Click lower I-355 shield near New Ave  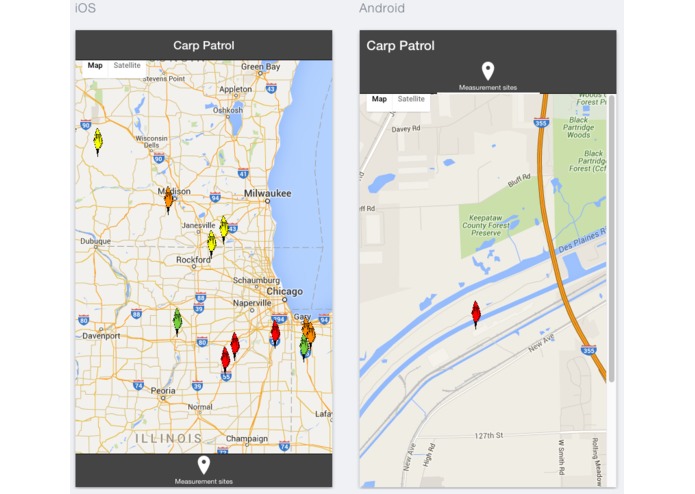click(x=589, y=350)
